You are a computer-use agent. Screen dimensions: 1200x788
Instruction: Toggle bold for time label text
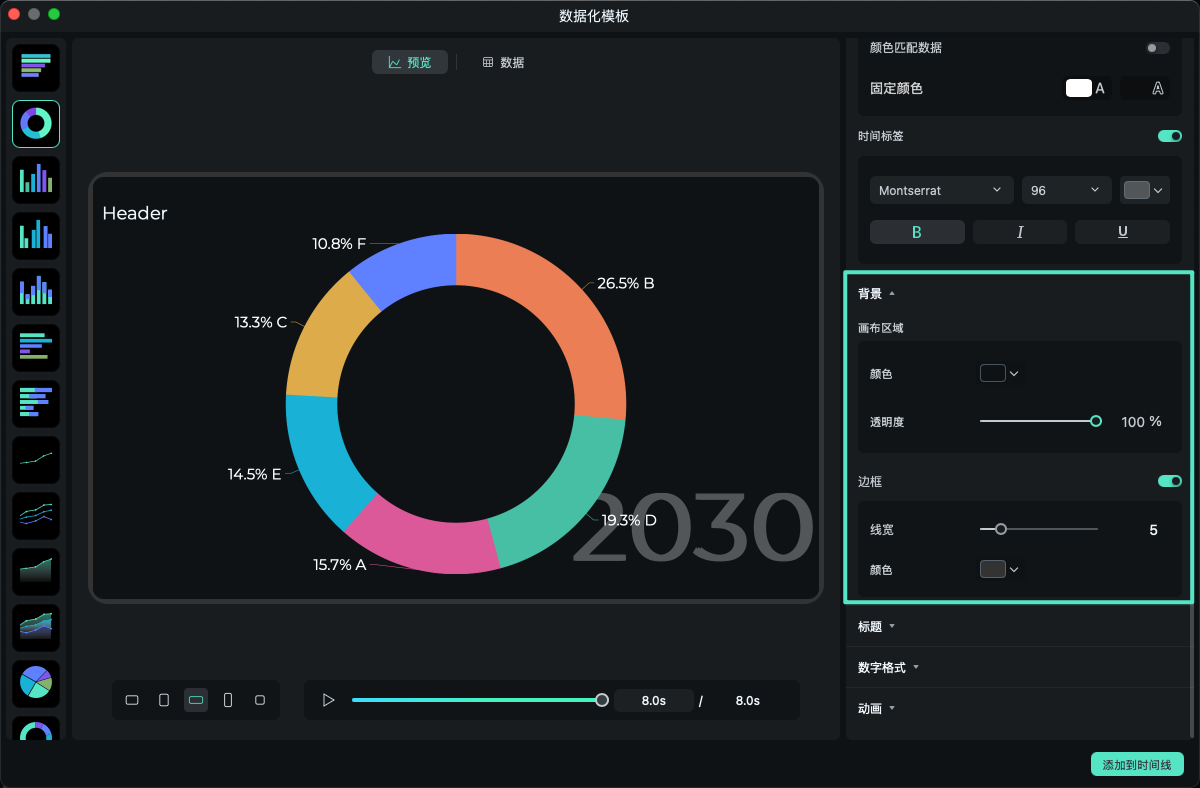point(917,232)
